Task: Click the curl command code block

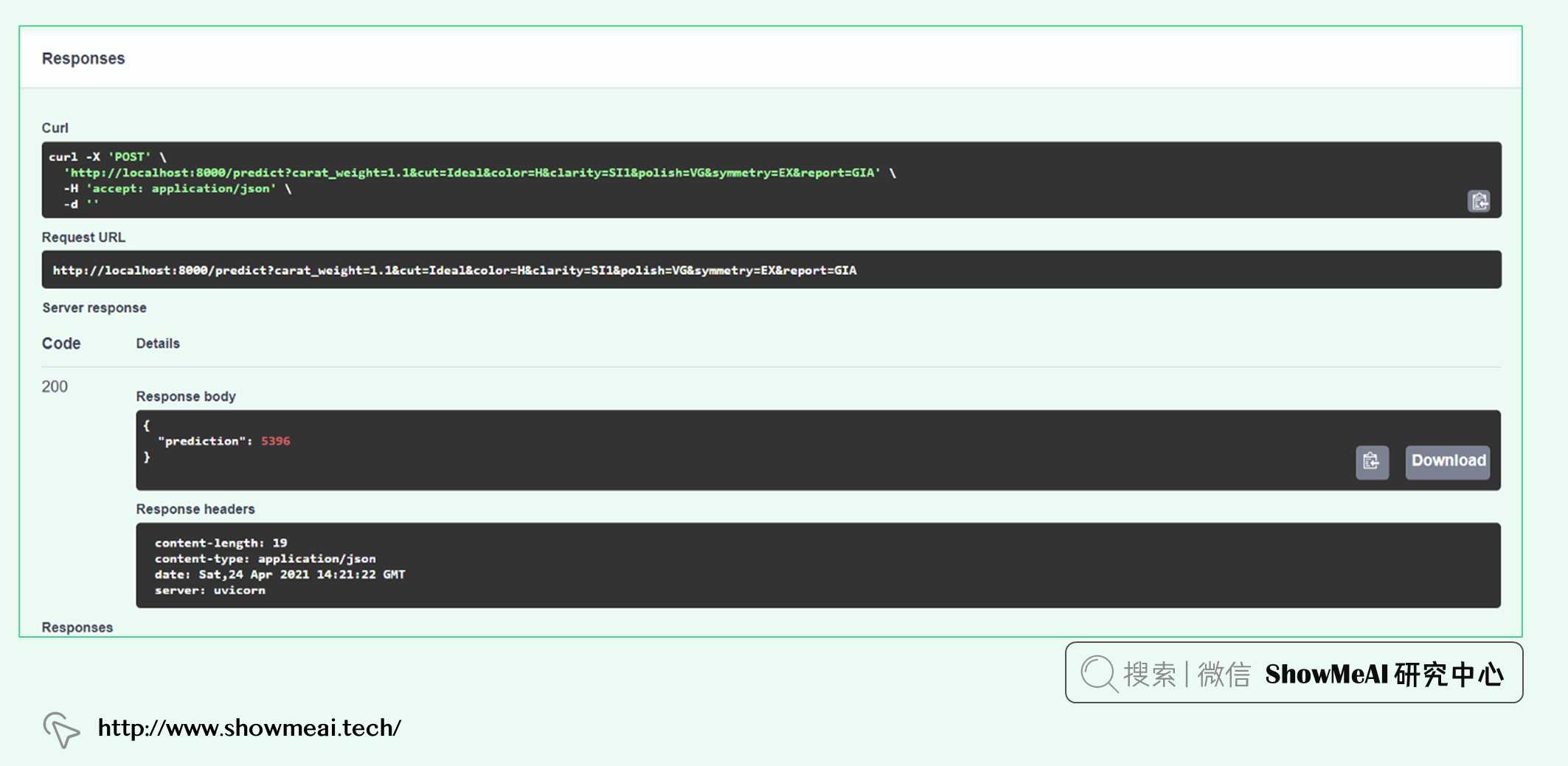Action: tap(771, 180)
